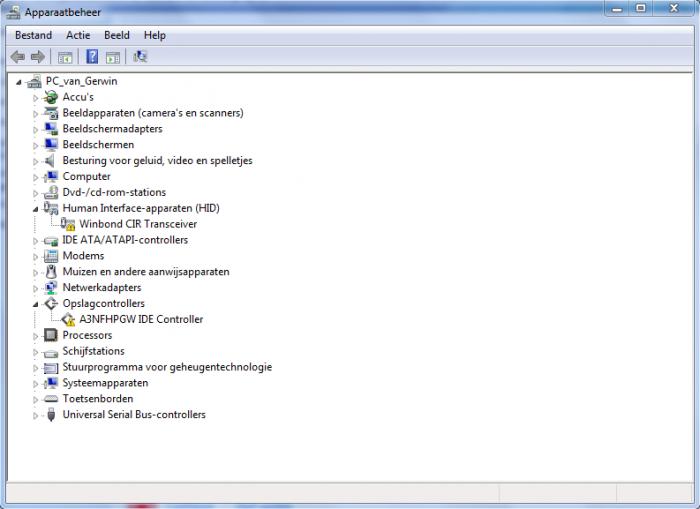Select Toetsenborden label
This screenshot has height=509, width=700.
[98, 399]
